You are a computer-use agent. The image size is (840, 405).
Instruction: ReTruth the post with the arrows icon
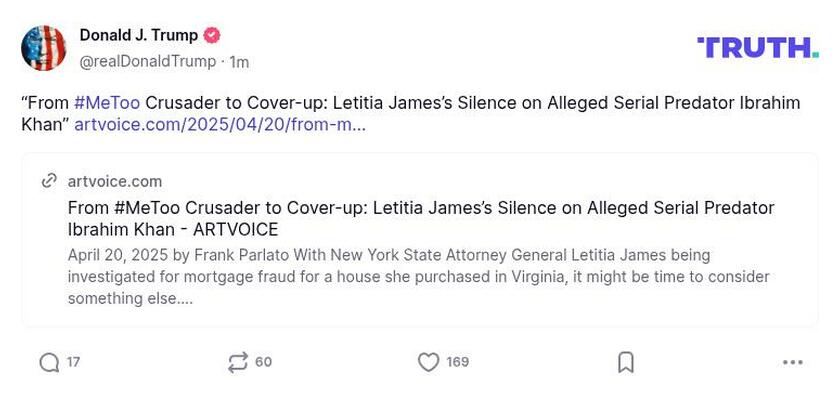[237, 362]
